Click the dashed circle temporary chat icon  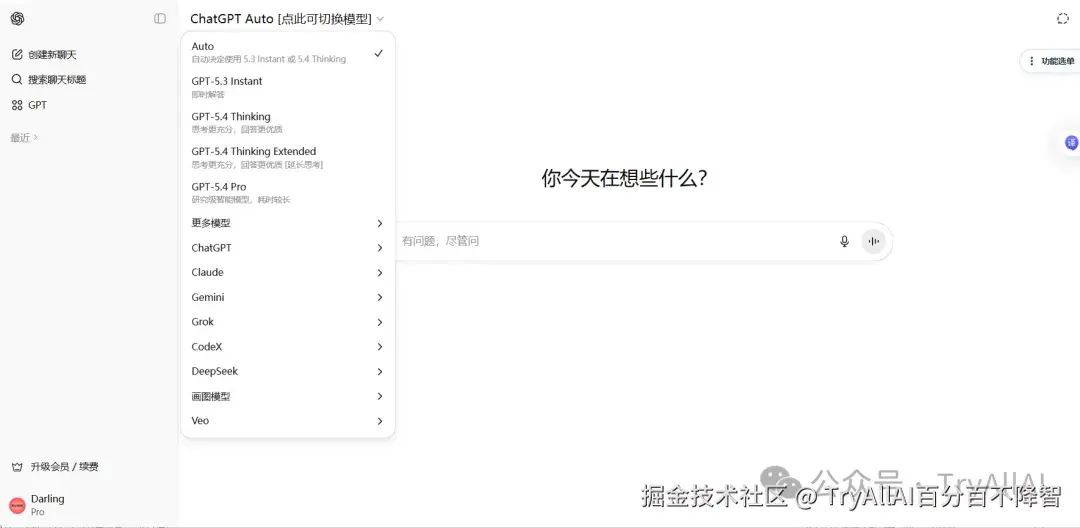coord(1063,19)
